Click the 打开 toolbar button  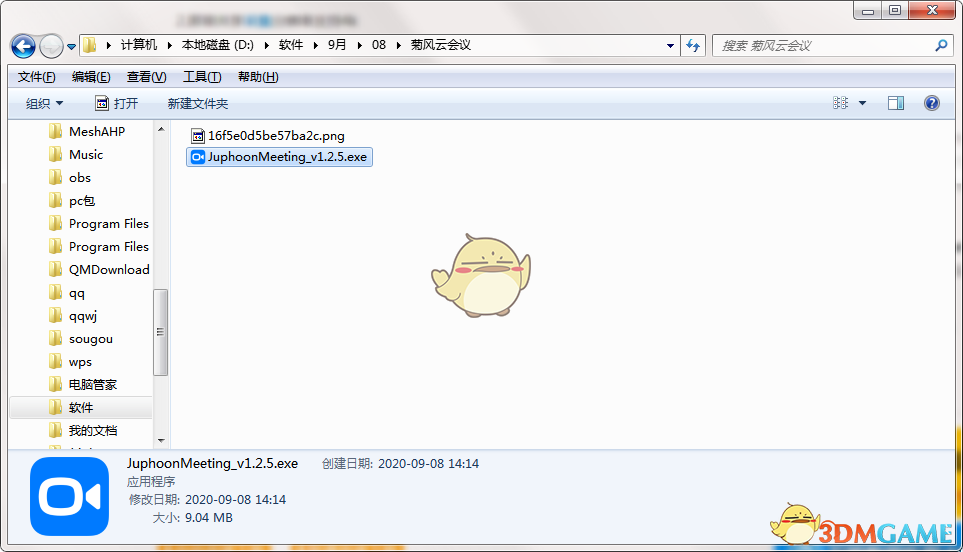[x=117, y=103]
